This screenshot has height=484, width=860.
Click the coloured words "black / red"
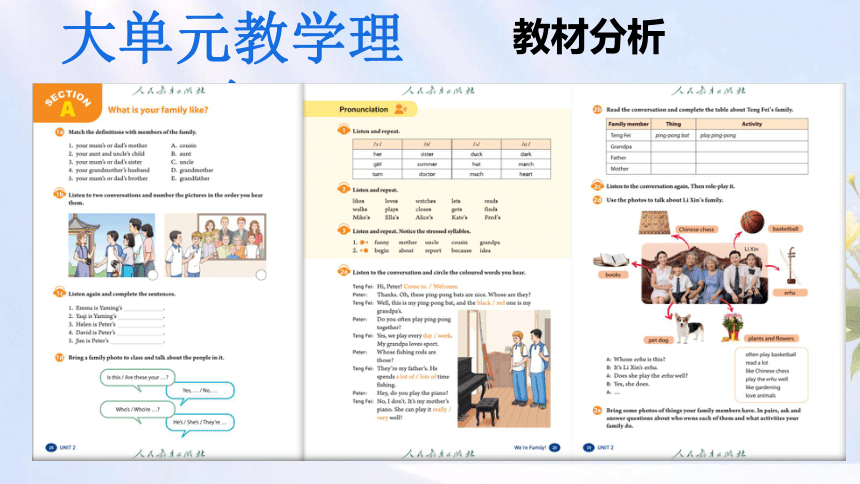[491, 303]
